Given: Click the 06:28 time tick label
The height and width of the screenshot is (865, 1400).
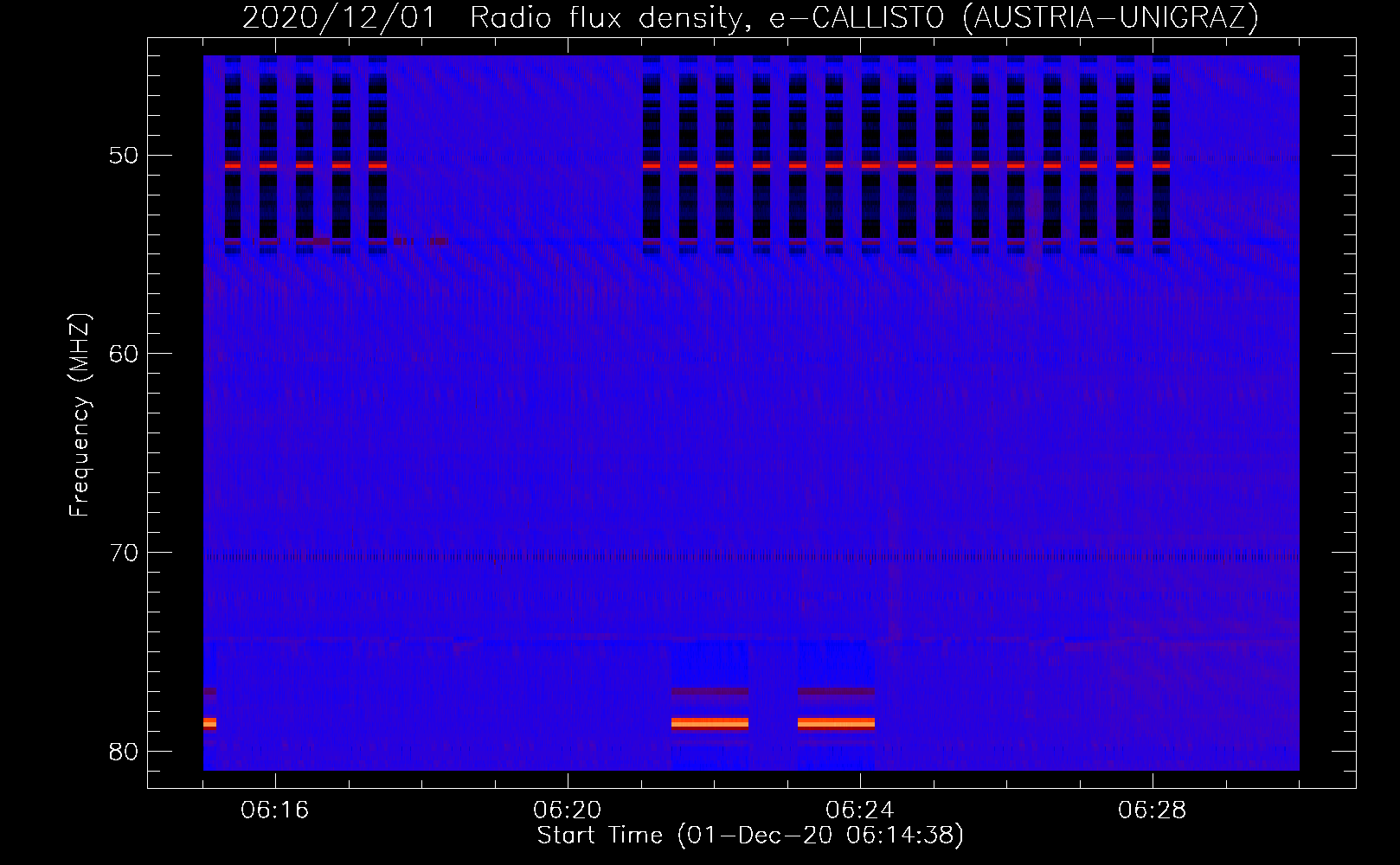Looking at the screenshot, I should tap(1153, 811).
